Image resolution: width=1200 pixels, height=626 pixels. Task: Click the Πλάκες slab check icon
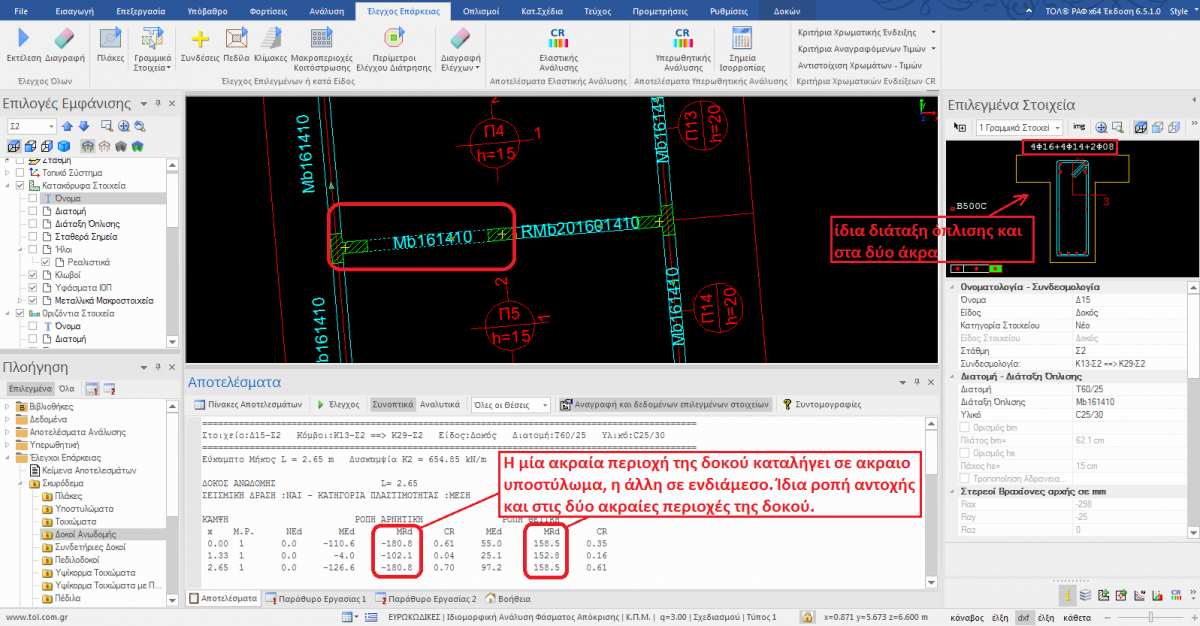tap(110, 42)
